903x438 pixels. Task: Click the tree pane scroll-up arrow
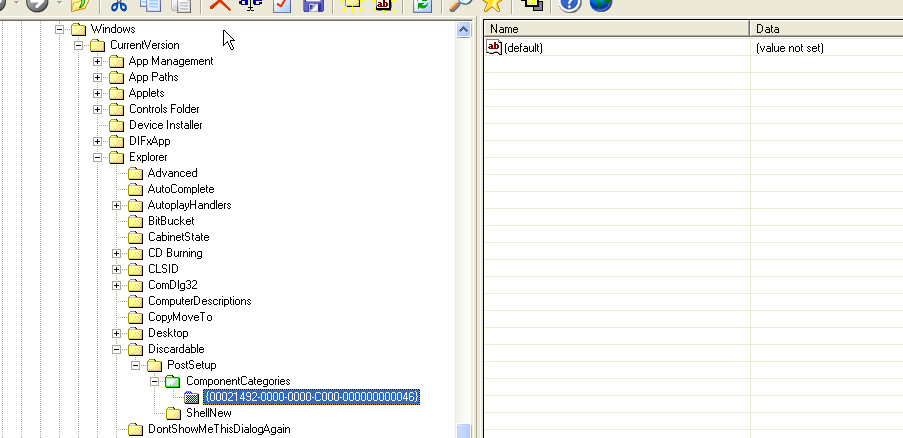[x=463, y=30]
